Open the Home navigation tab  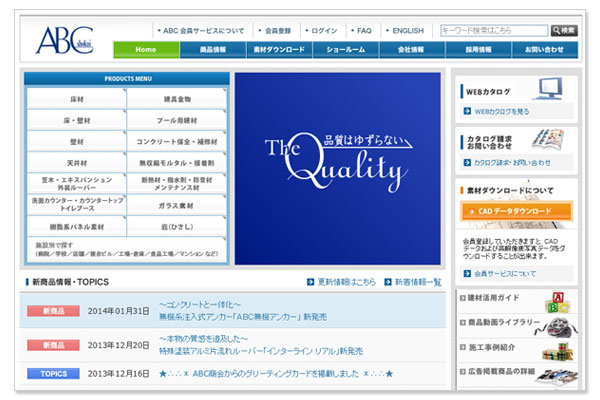pyautogui.click(x=146, y=49)
